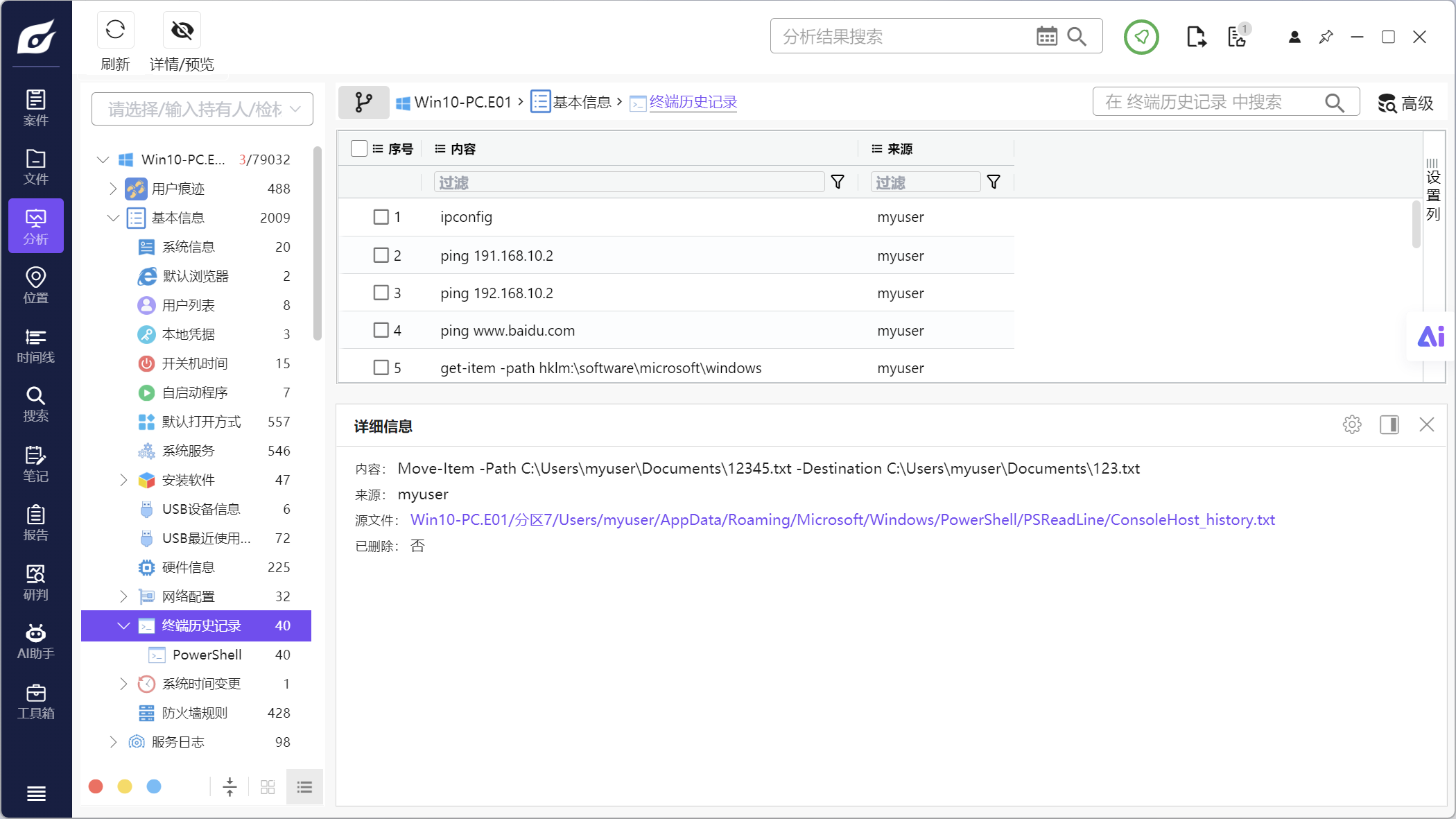Check row 4 ping www.baidu.com checkbox
1456x819 pixels.
[x=381, y=330]
